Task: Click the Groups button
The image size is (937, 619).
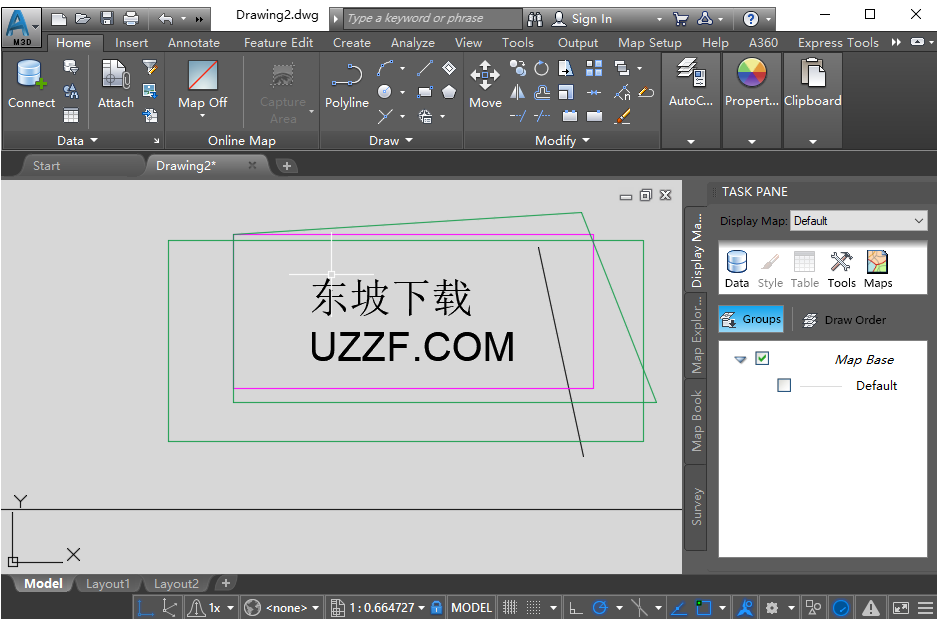Action: pyautogui.click(x=751, y=320)
